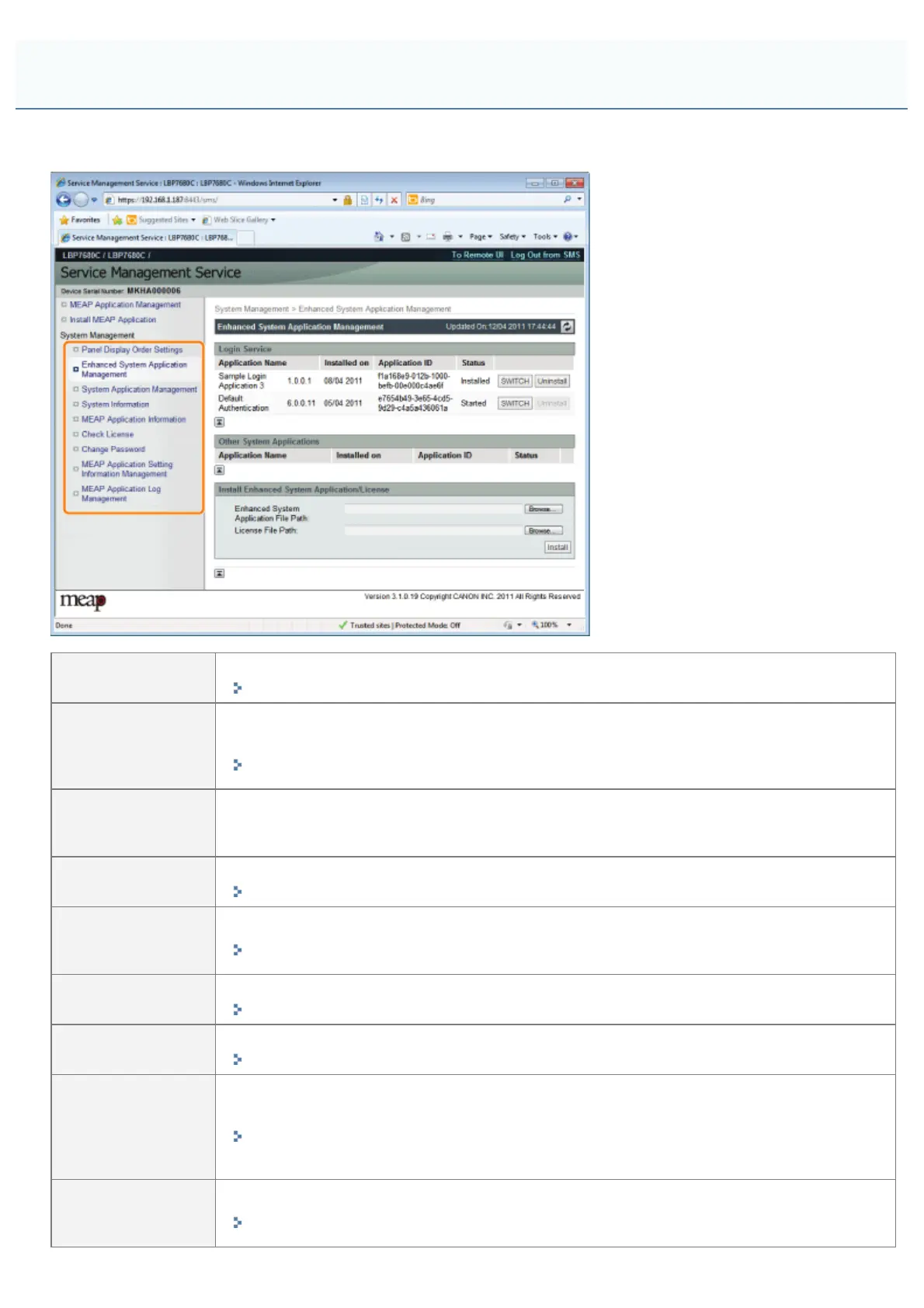Click the Suggested Sites favorites bar item

[162, 220]
